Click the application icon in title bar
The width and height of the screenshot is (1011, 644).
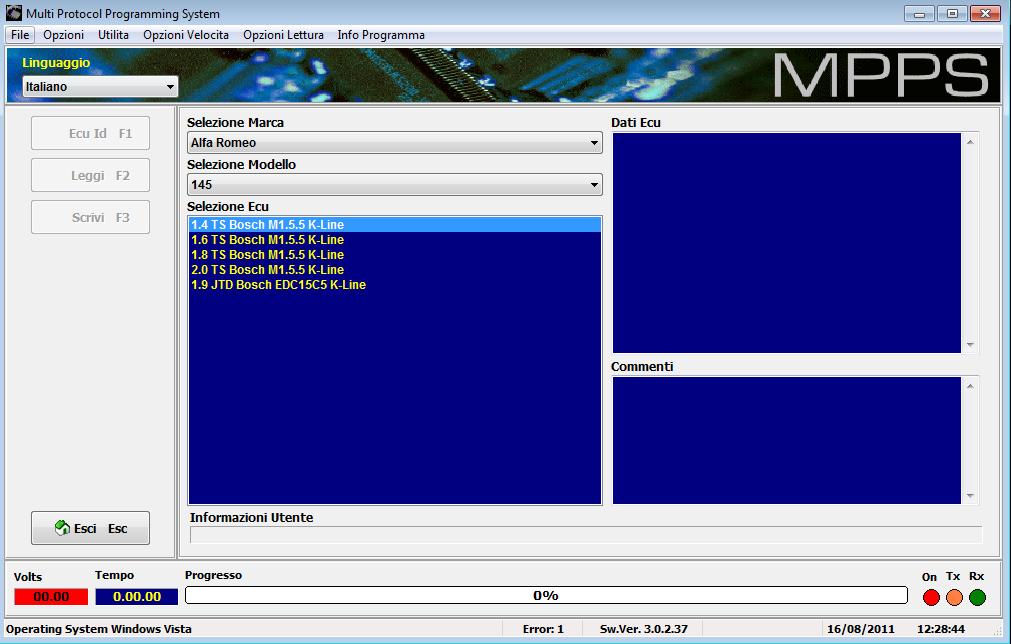click(x=14, y=13)
